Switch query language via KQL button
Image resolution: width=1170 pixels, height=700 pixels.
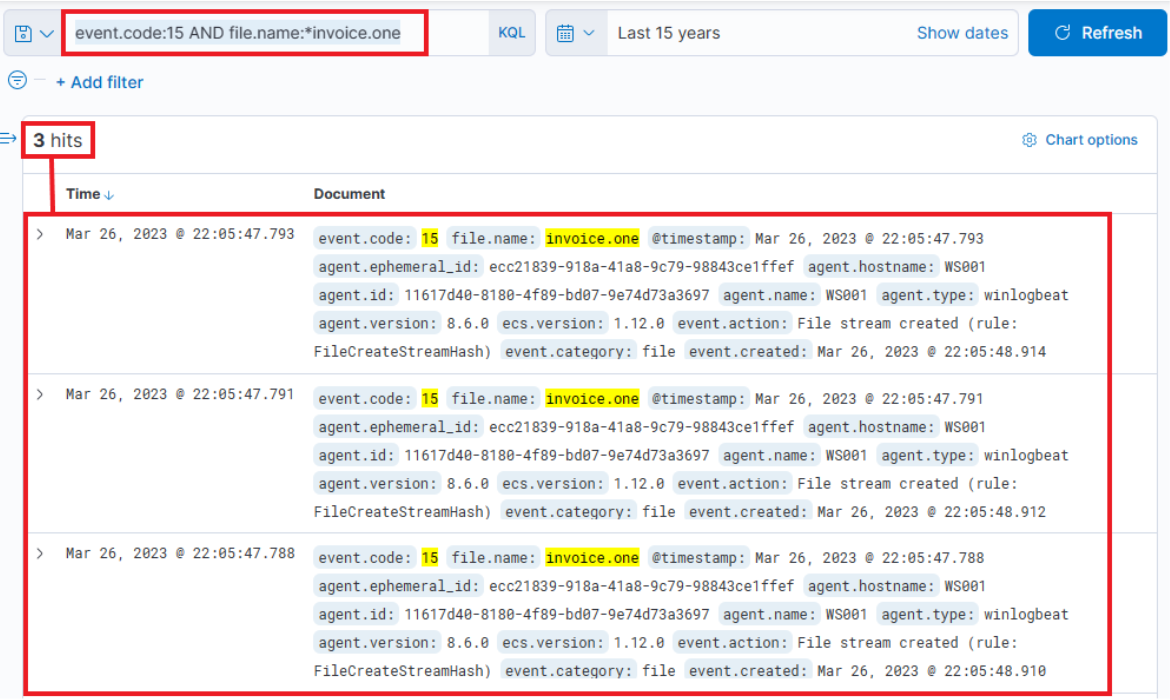pos(511,33)
